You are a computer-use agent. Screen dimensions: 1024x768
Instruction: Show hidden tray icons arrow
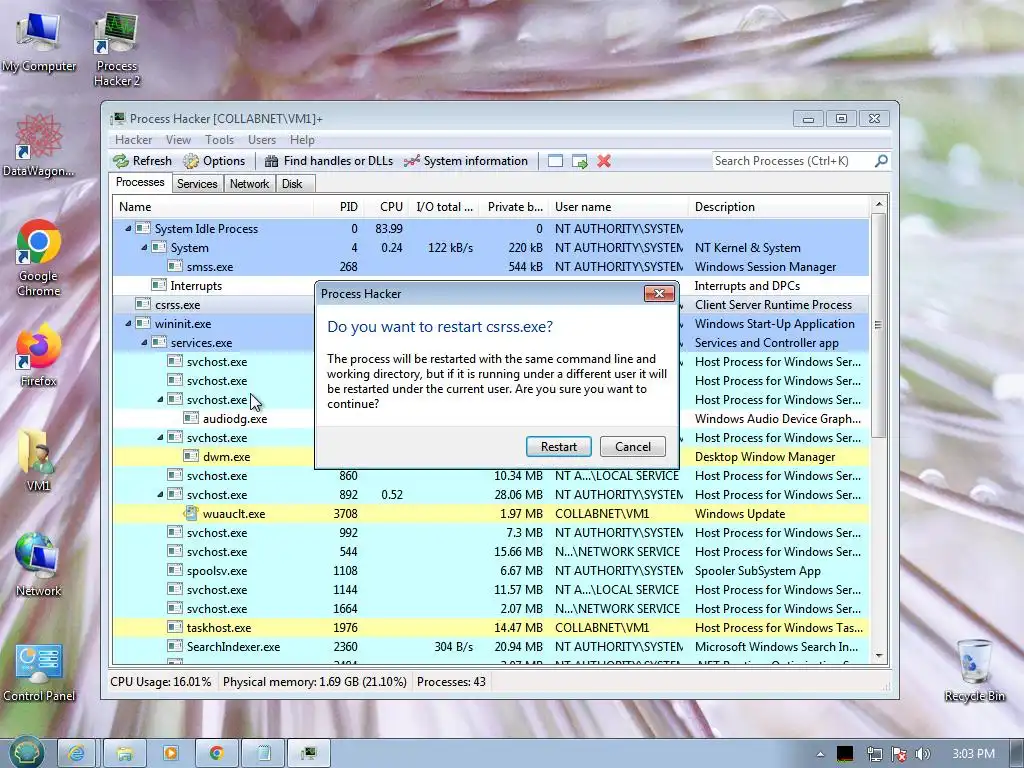pyautogui.click(x=820, y=754)
